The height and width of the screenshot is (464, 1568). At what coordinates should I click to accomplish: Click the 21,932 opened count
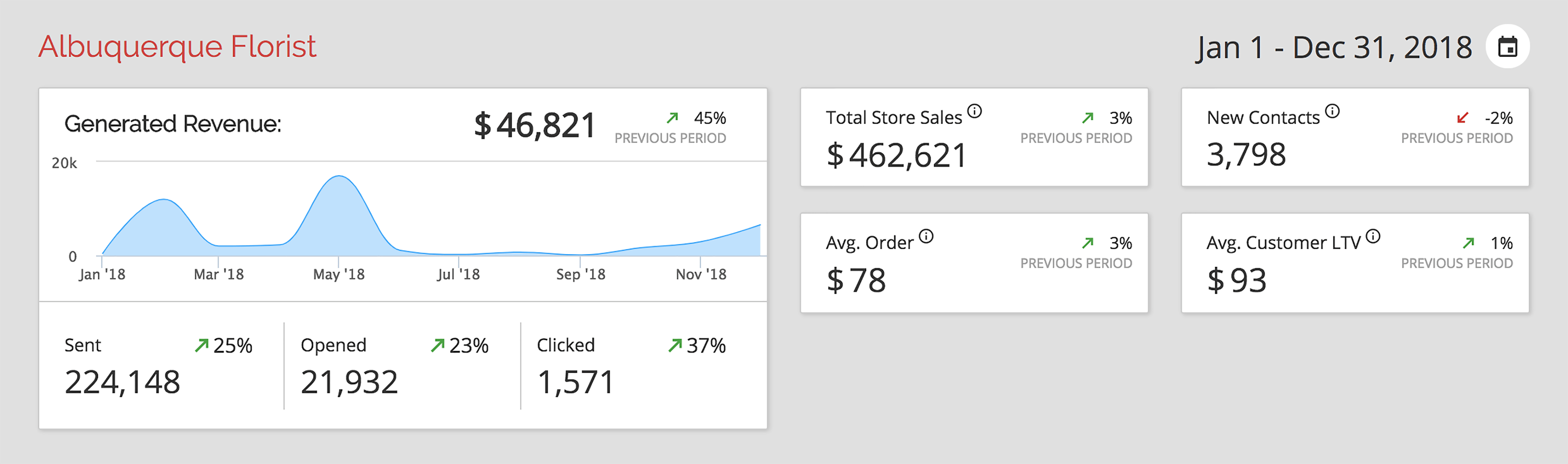[x=349, y=383]
